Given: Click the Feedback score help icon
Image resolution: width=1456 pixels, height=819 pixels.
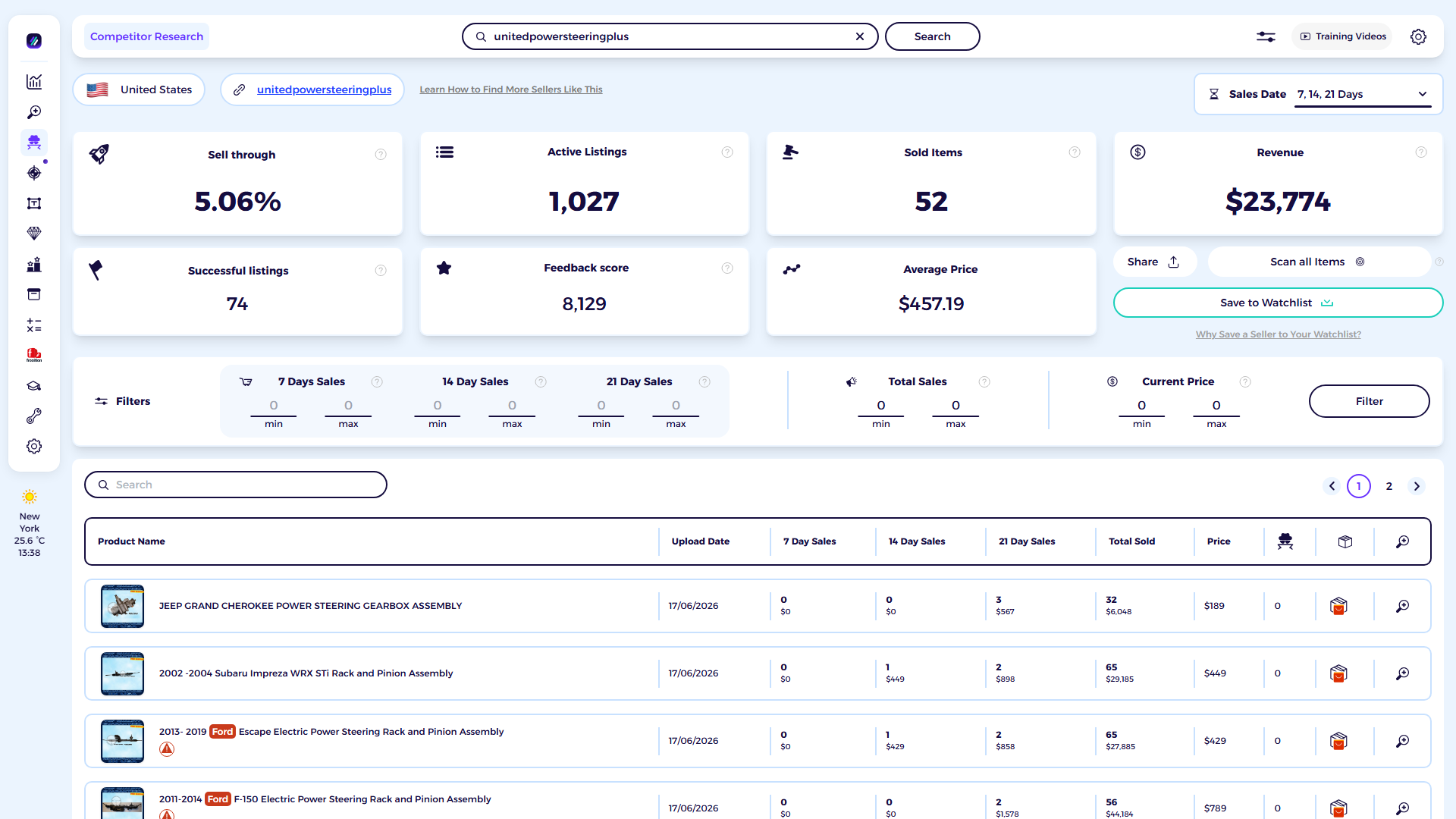Looking at the screenshot, I should coord(727,268).
